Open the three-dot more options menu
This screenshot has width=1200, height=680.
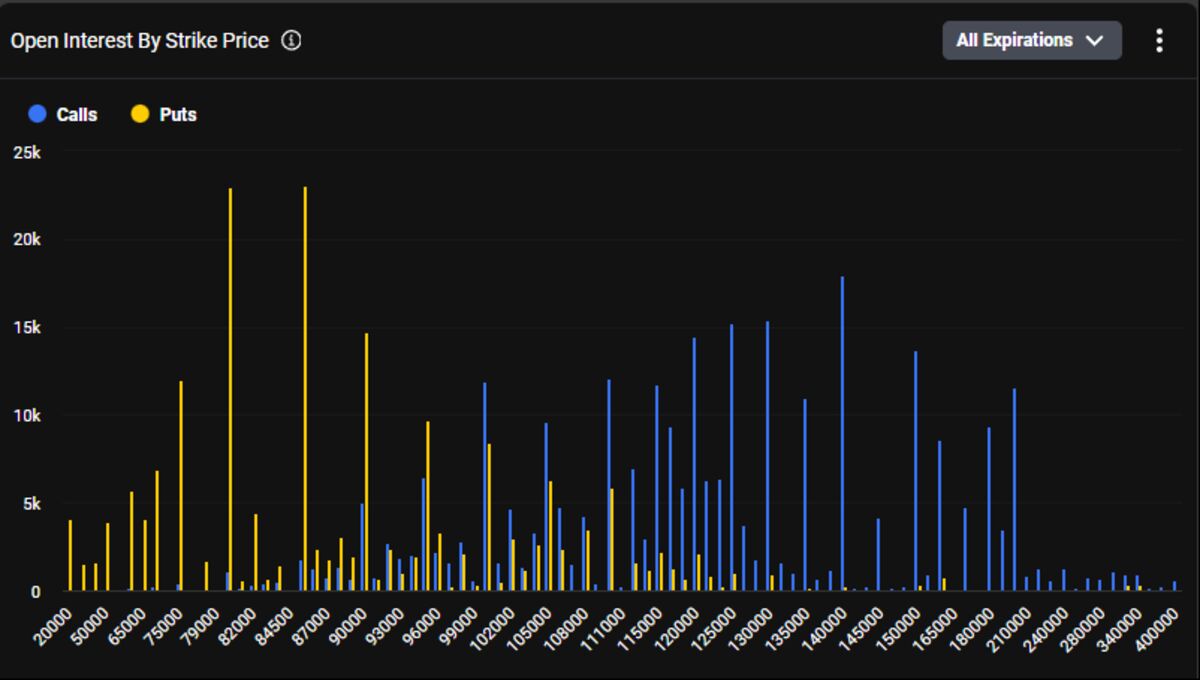coord(1159,41)
